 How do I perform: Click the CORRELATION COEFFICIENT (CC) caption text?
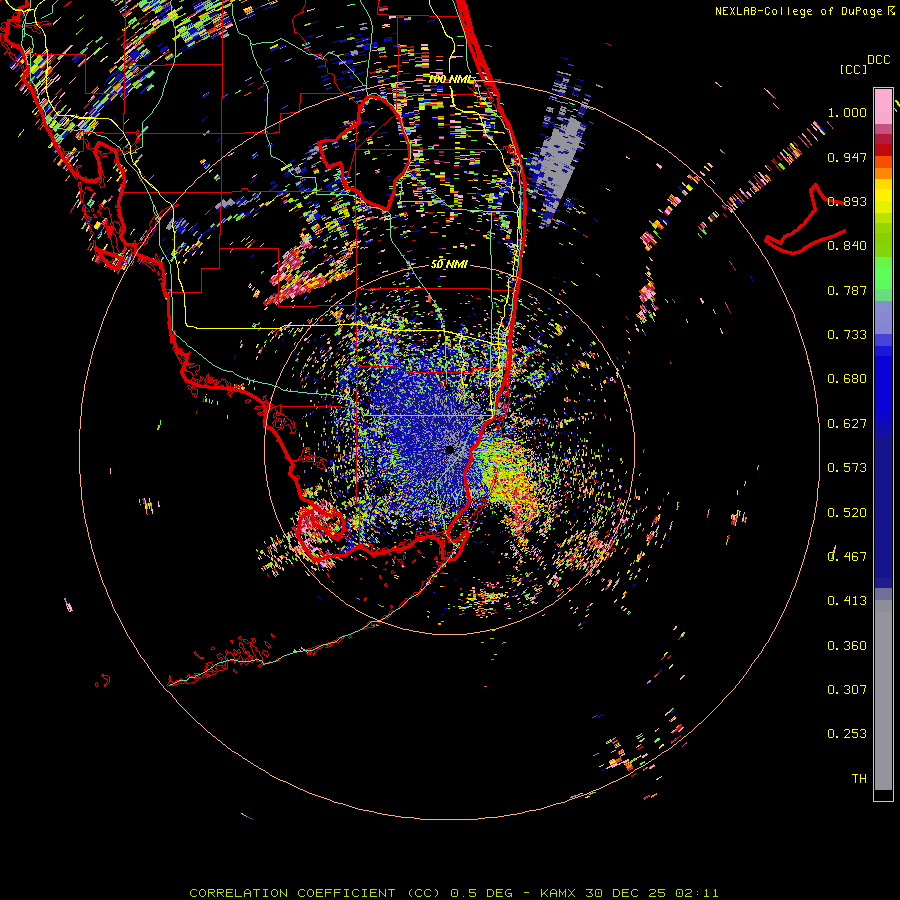[315, 893]
